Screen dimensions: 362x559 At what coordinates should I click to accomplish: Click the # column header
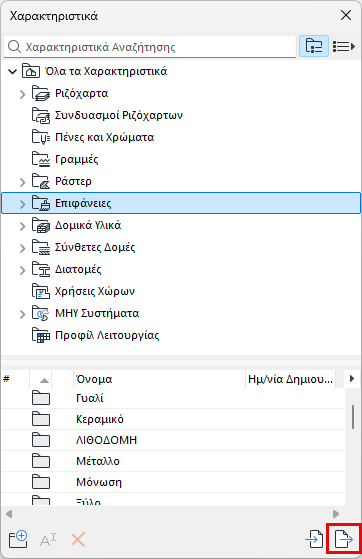15,379
